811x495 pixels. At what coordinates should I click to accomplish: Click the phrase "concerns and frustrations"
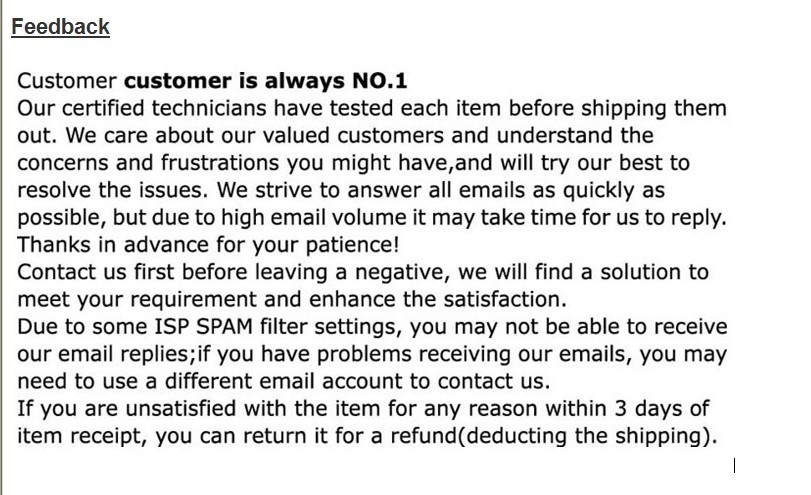142,163
